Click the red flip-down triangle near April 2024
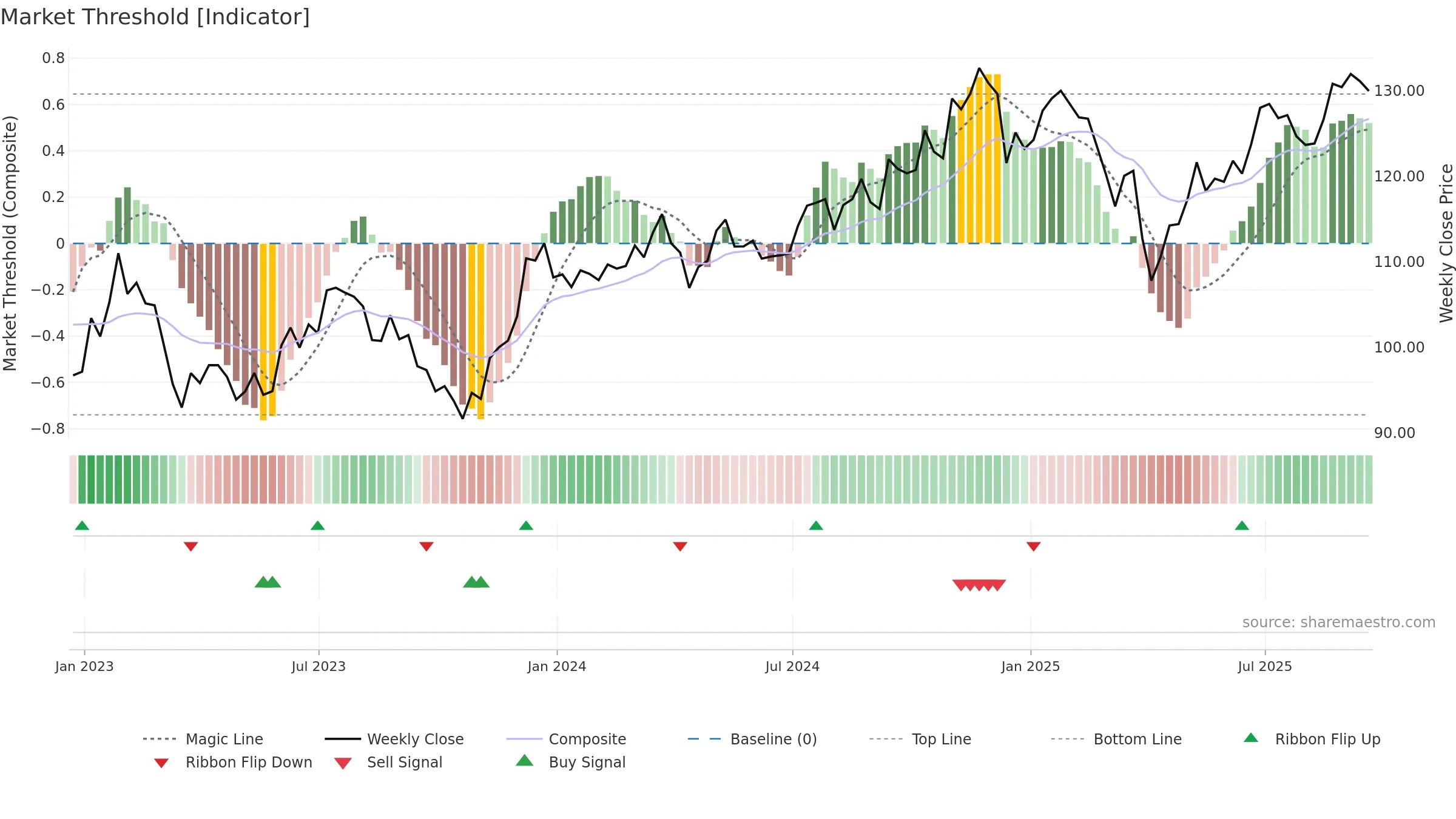Image resolution: width=1456 pixels, height=819 pixels. tap(680, 547)
